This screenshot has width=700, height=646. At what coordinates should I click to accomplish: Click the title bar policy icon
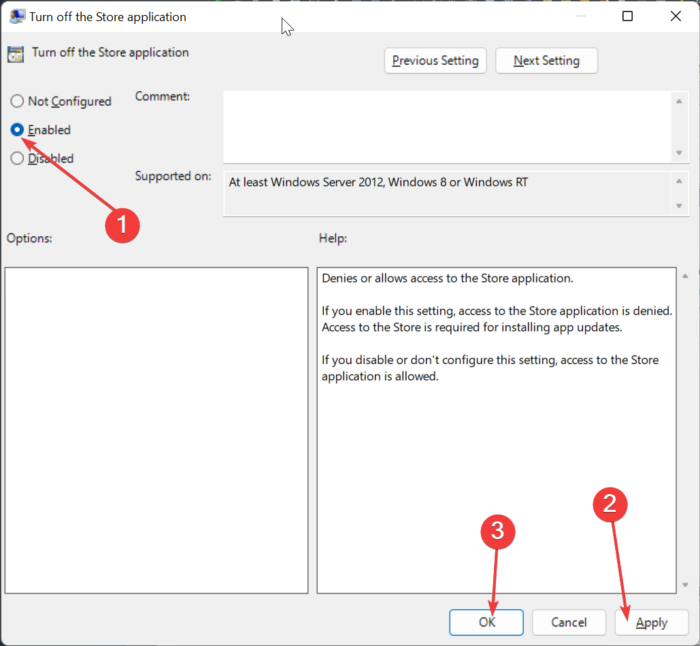(17, 17)
